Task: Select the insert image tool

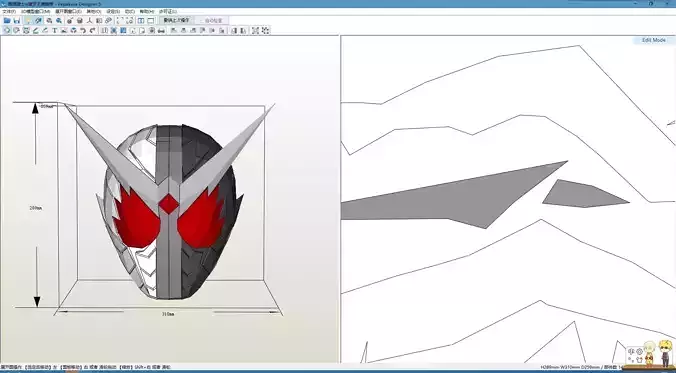Action: click(64, 30)
